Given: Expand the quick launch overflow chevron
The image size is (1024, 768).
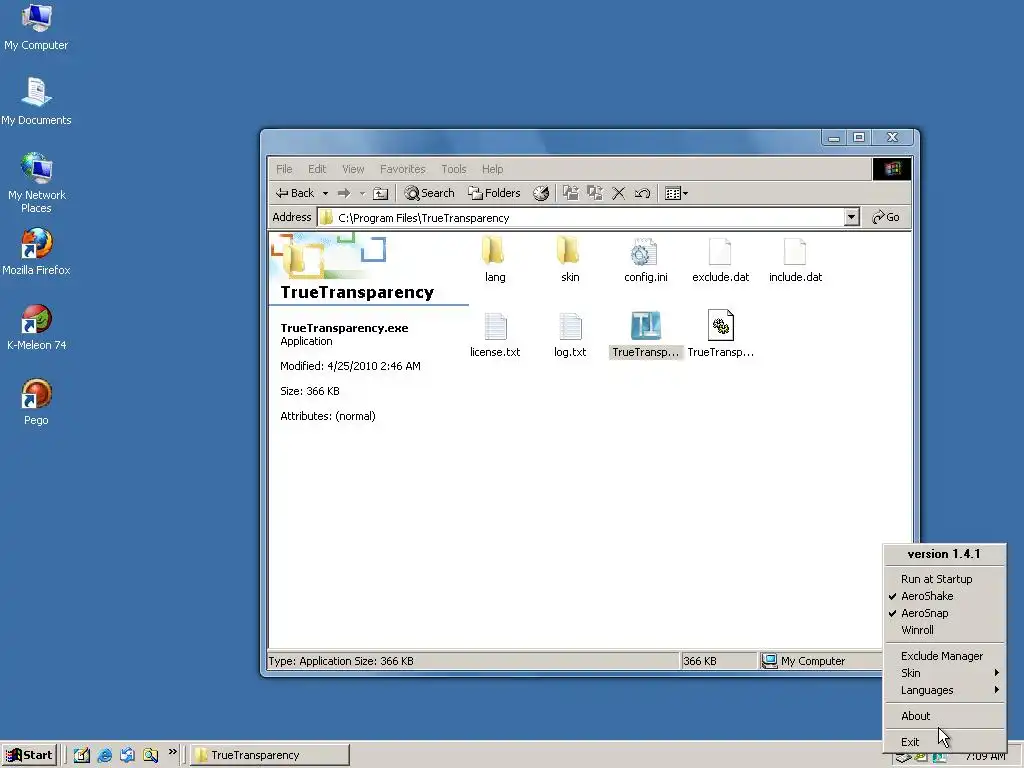Looking at the screenshot, I should pyautogui.click(x=172, y=752).
